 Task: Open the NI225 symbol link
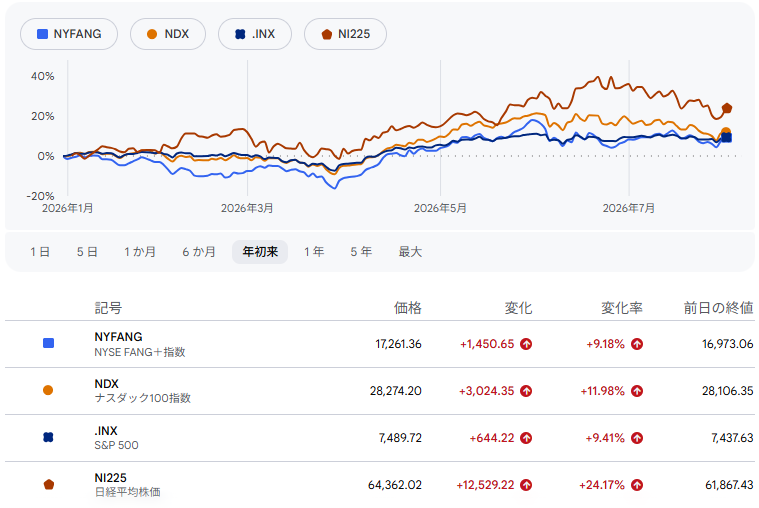110,477
